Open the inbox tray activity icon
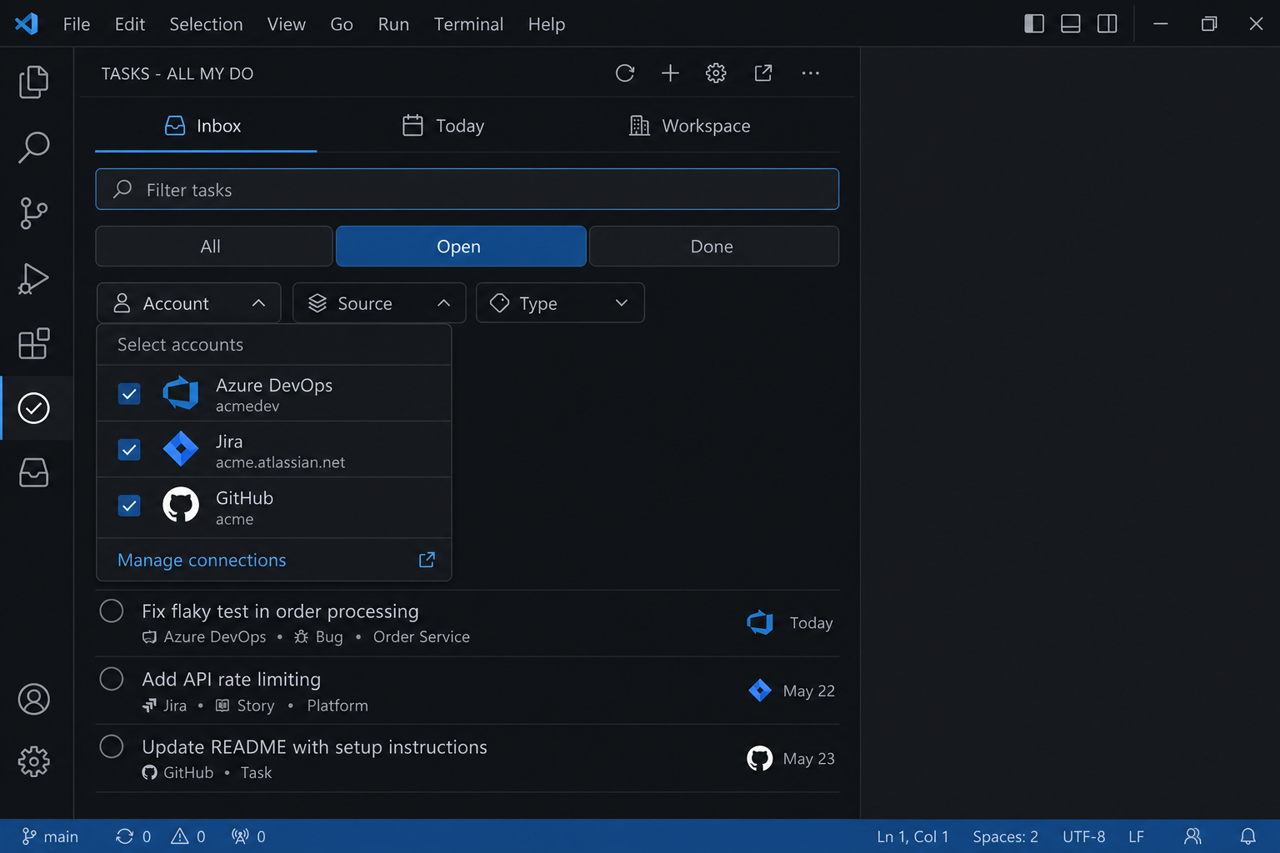1280x853 pixels. click(34, 473)
